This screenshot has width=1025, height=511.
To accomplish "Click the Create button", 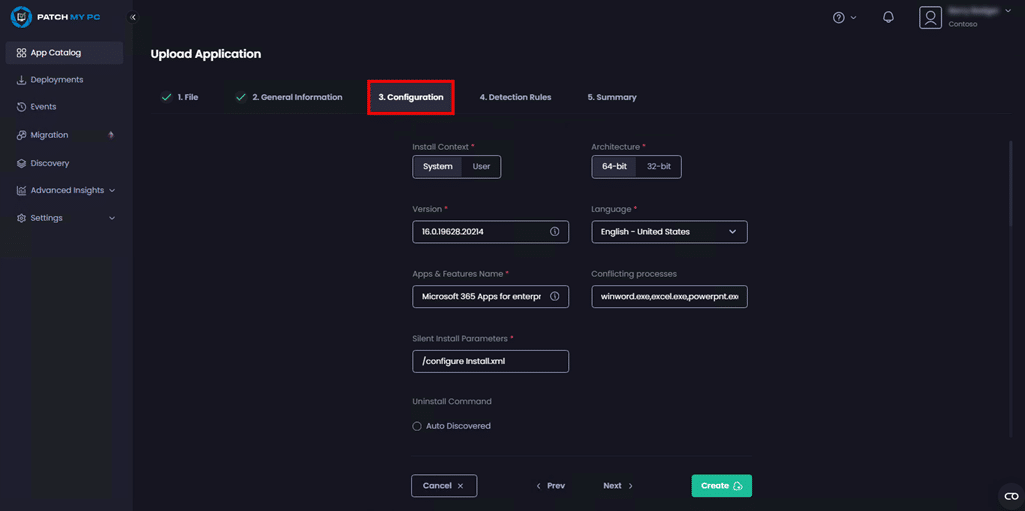I will pos(721,486).
